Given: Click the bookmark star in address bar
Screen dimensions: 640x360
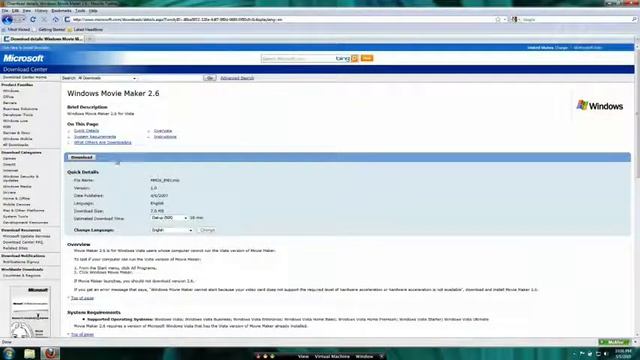Looking at the screenshot, I should pyautogui.click(x=498, y=19).
